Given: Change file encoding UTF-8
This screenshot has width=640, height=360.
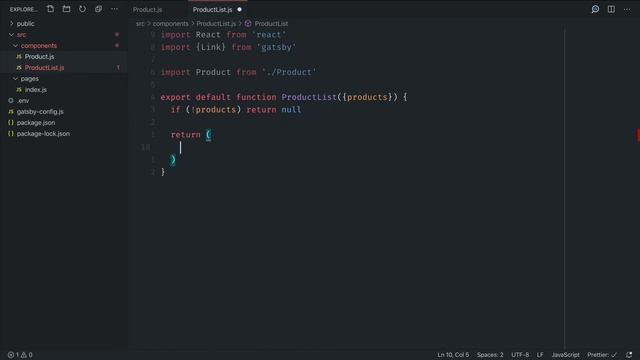Looking at the screenshot, I should point(520,355).
